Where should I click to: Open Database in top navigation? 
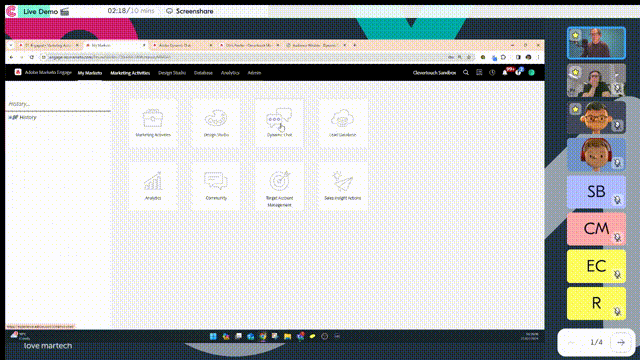[203, 73]
